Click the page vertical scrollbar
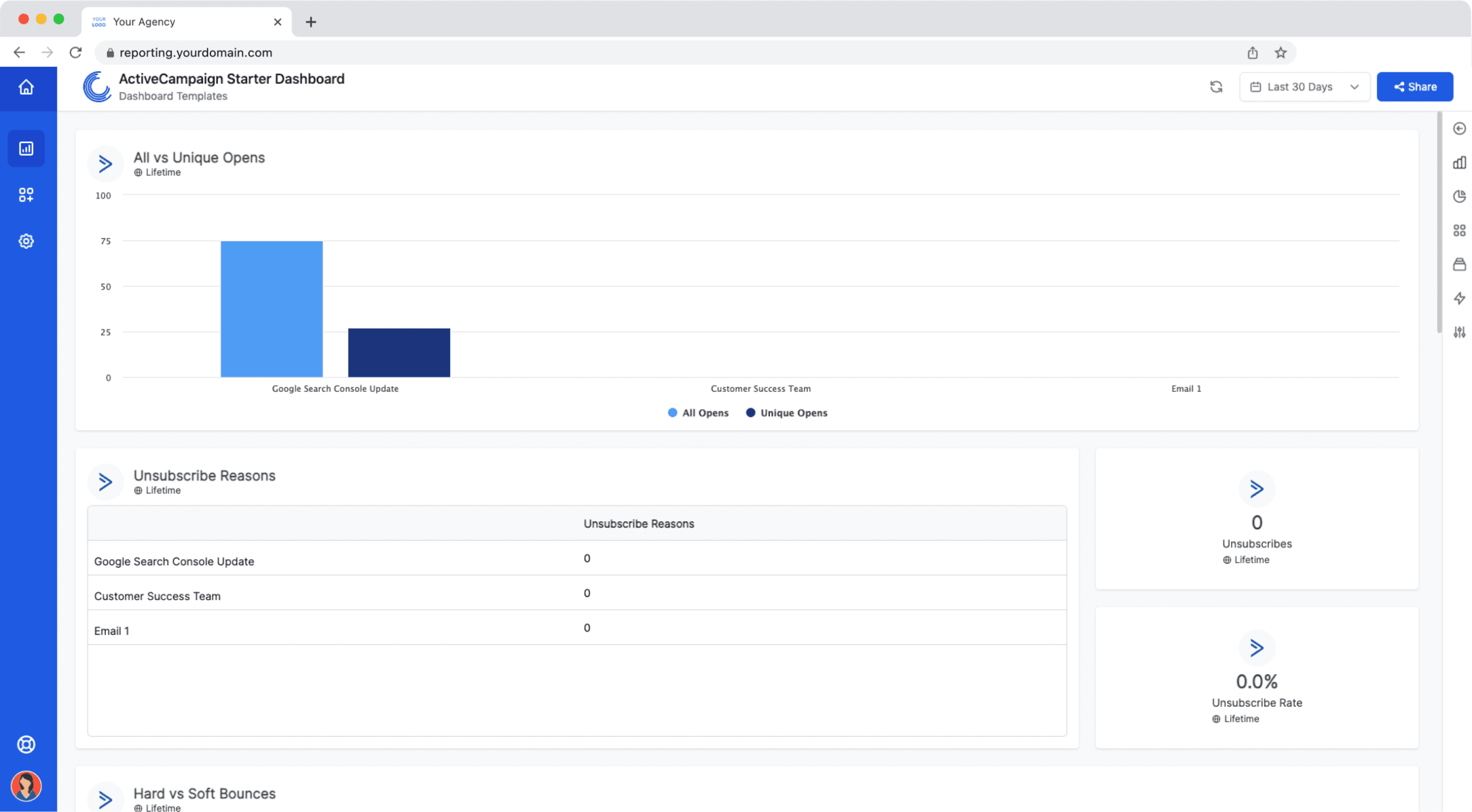The image size is (1472, 812). click(x=1439, y=223)
